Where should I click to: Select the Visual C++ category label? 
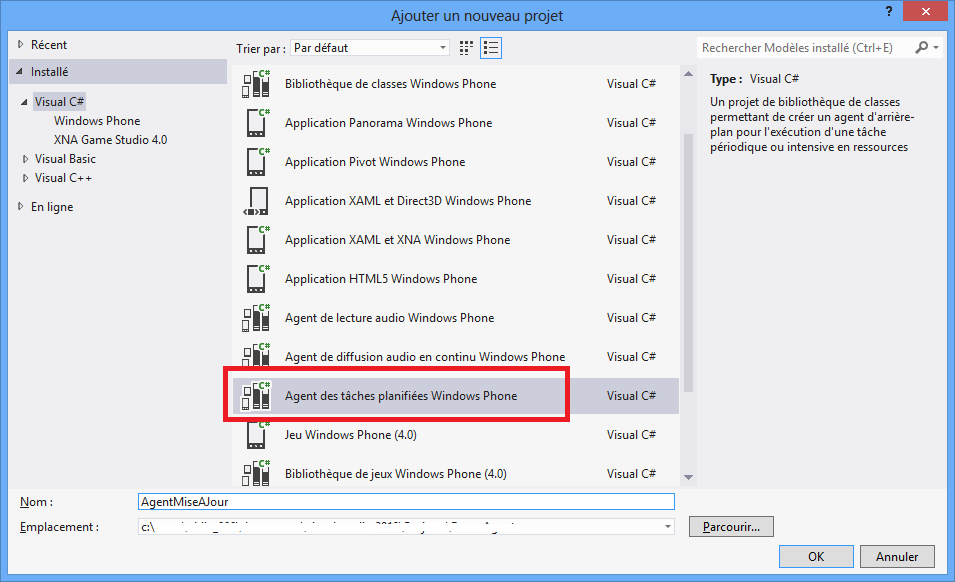pos(63,178)
